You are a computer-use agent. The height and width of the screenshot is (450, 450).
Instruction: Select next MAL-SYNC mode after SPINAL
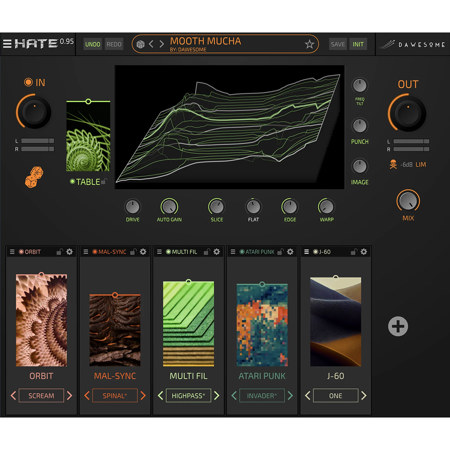[x=143, y=396]
